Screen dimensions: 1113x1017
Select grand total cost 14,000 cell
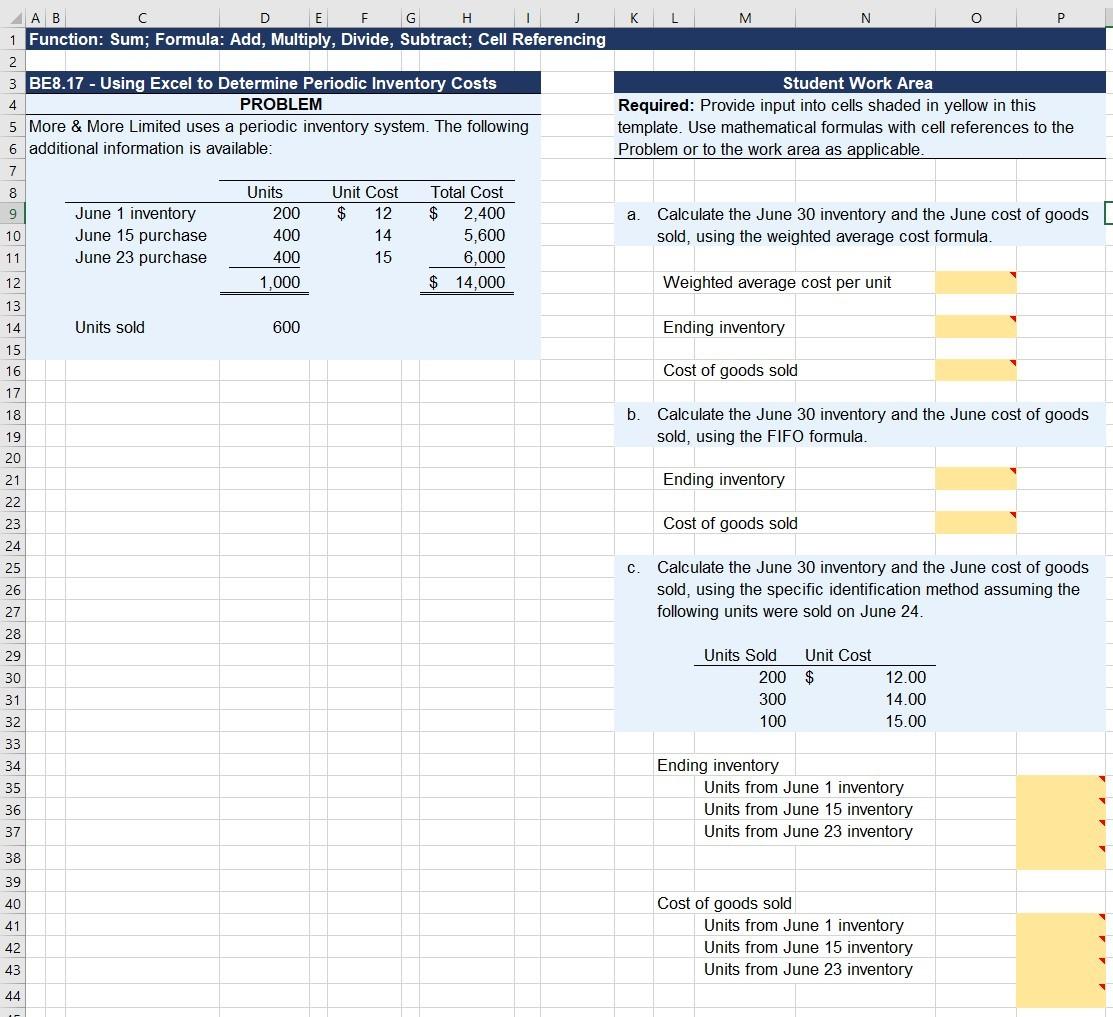(x=466, y=282)
